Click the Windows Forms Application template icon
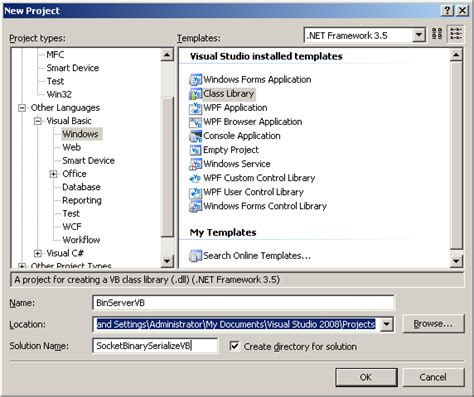 (x=195, y=80)
